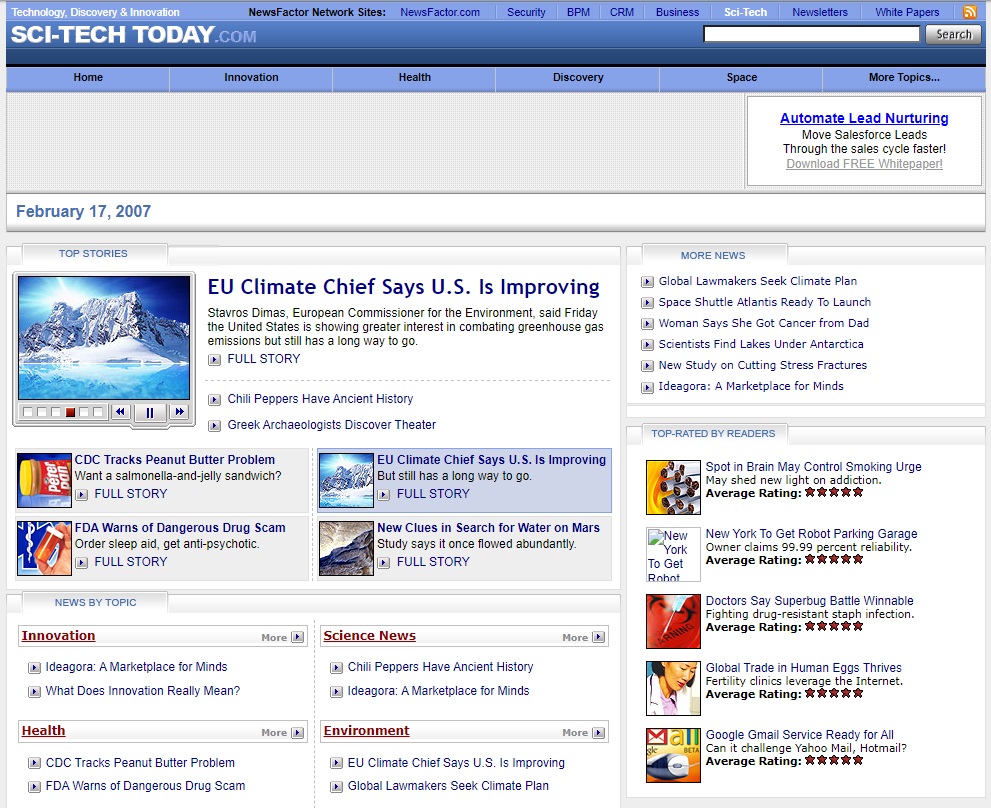Open Automate Lead Nurturing ad link
991x808 pixels.
[x=864, y=118]
